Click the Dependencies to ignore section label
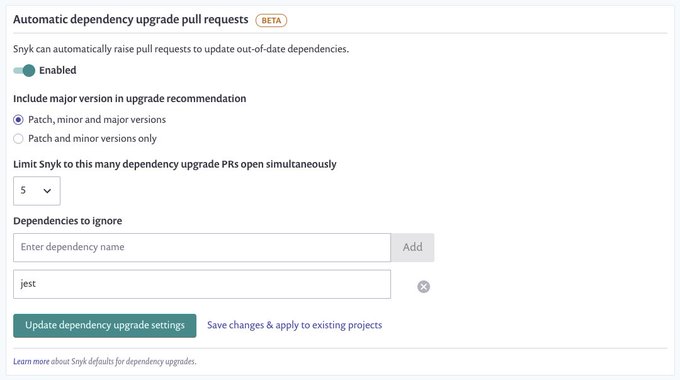Image resolution: width=680 pixels, height=380 pixels. pos(68,221)
